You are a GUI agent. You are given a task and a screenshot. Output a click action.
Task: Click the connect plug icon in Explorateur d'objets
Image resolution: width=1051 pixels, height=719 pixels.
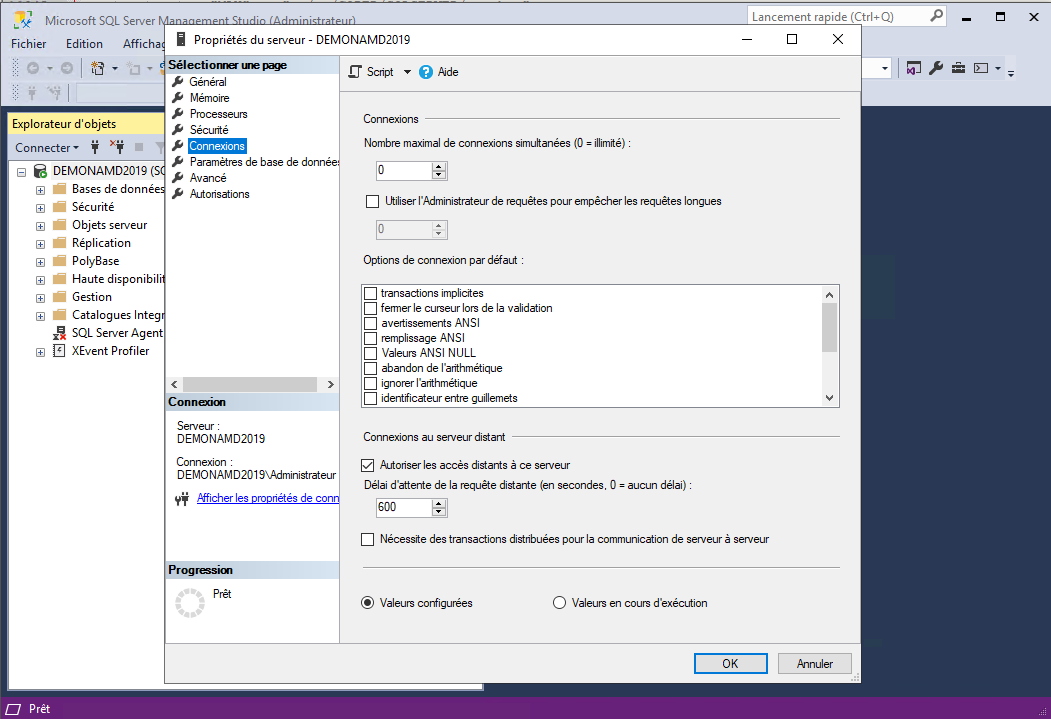coord(95,147)
